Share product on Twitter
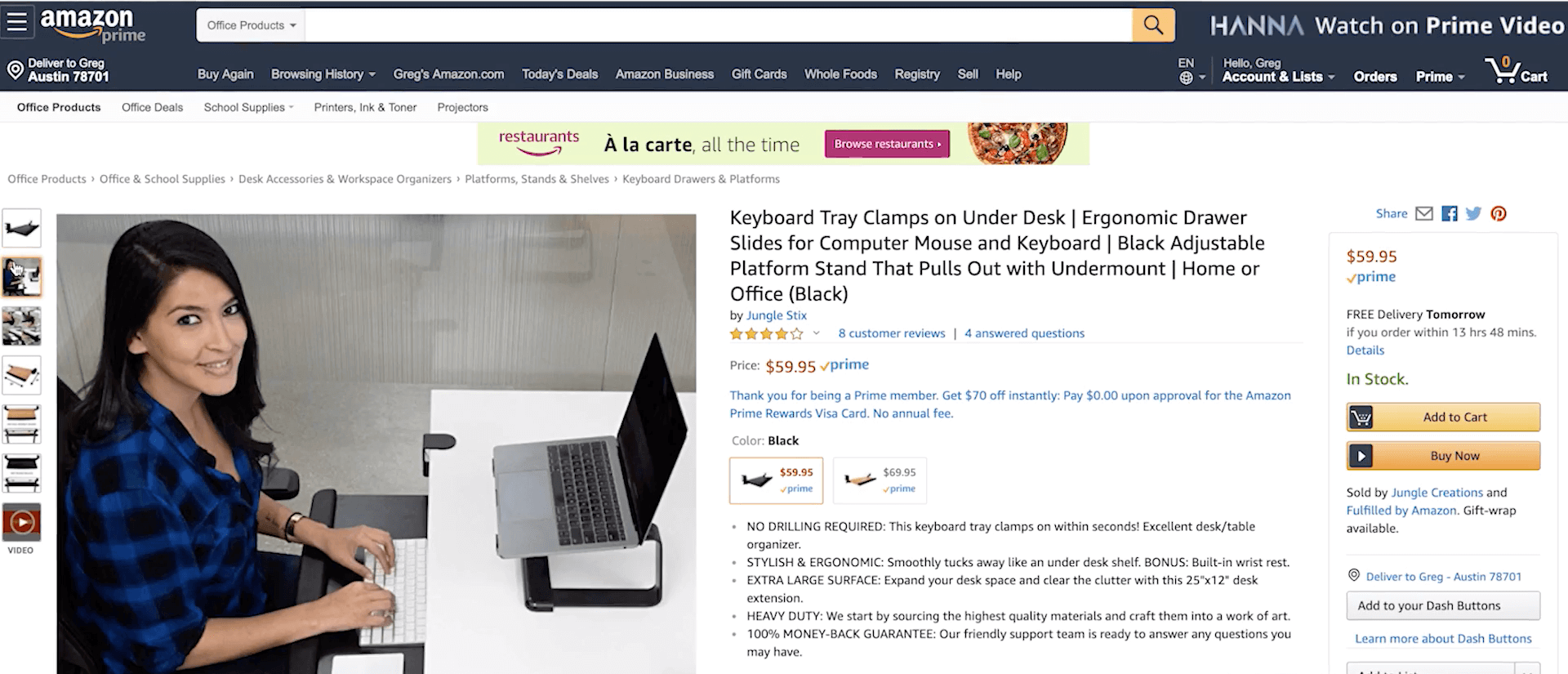 (x=1474, y=213)
